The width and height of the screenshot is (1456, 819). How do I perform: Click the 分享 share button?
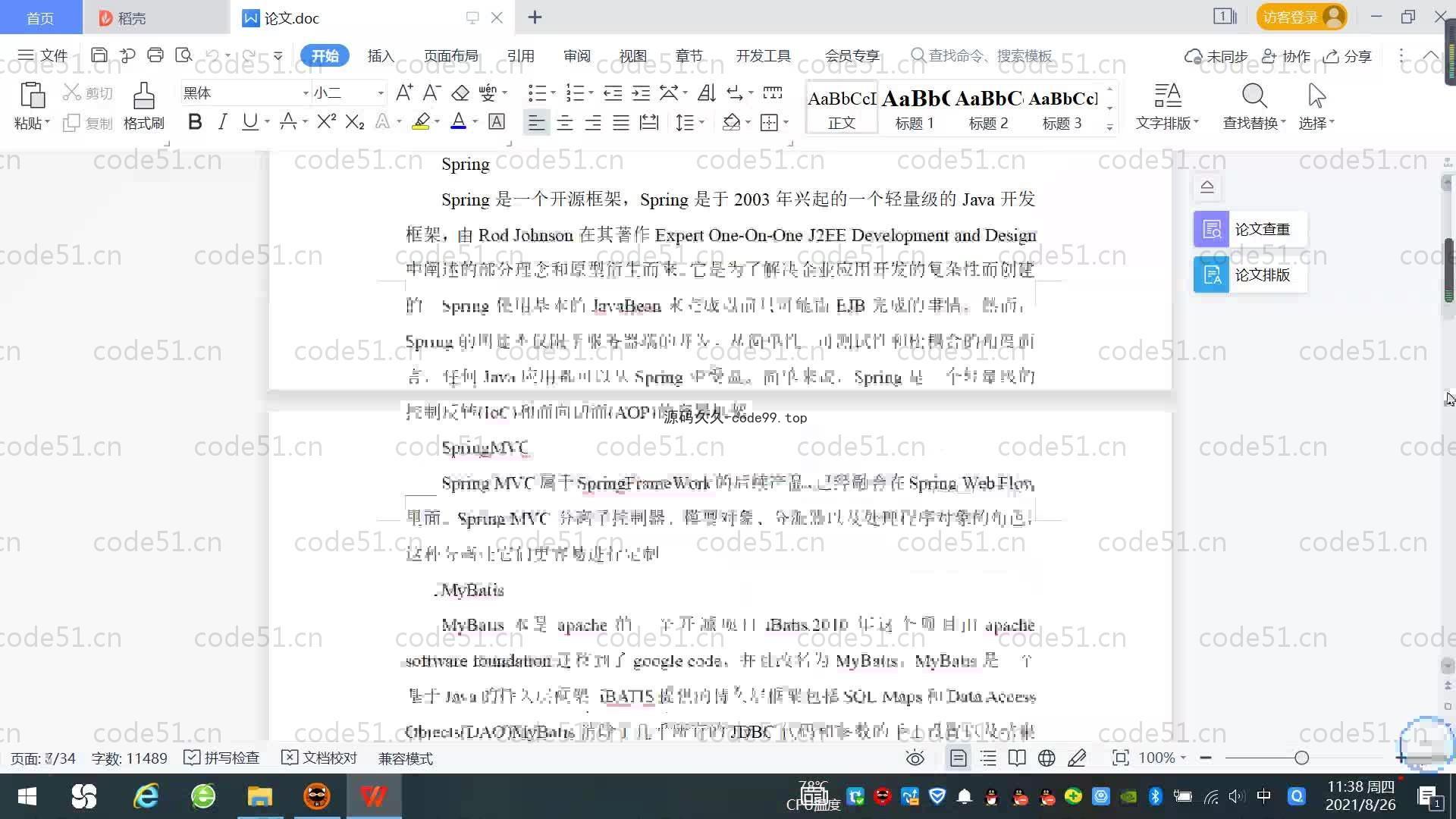tap(1348, 56)
